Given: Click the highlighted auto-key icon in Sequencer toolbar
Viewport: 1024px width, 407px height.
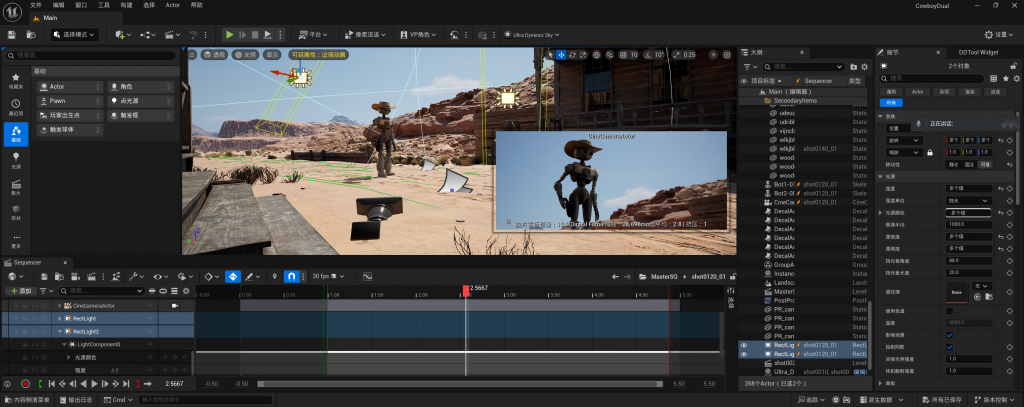Looking at the screenshot, I should coord(232,276).
